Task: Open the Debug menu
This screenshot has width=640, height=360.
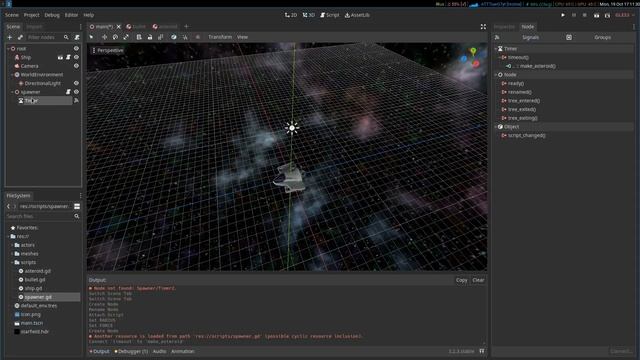Action: 52,15
